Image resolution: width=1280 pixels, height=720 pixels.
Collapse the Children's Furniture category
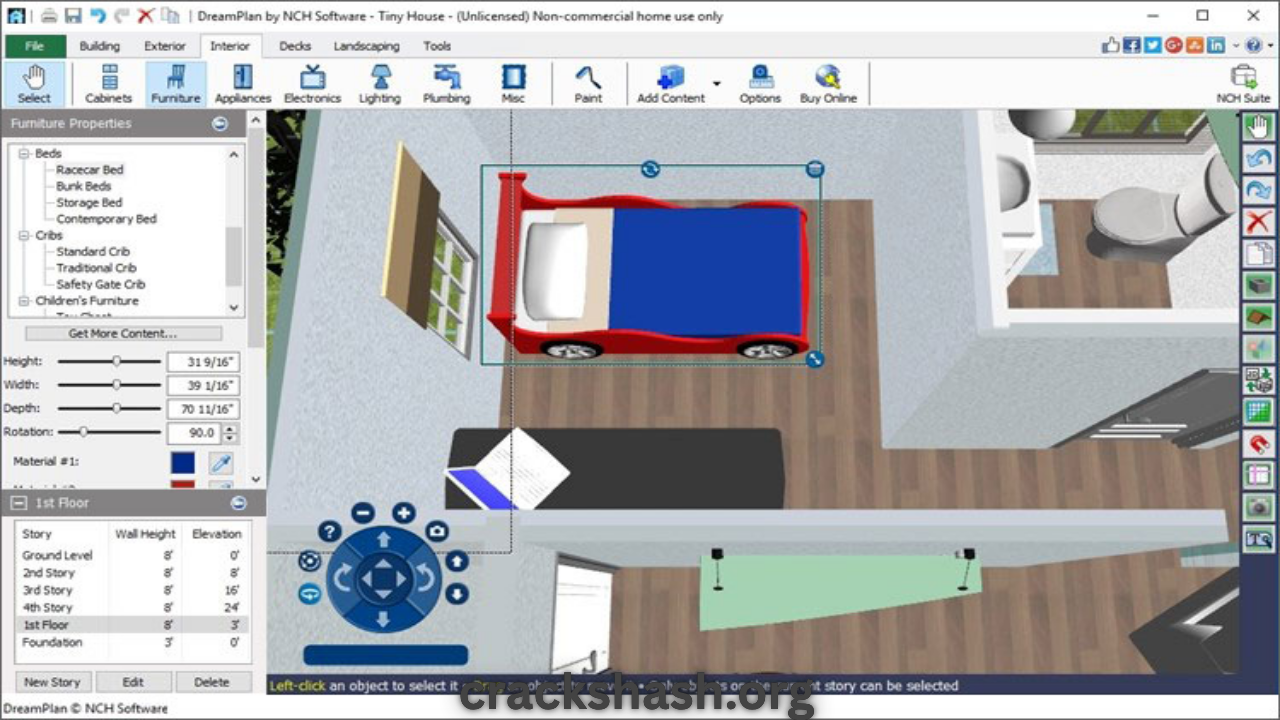(x=25, y=301)
